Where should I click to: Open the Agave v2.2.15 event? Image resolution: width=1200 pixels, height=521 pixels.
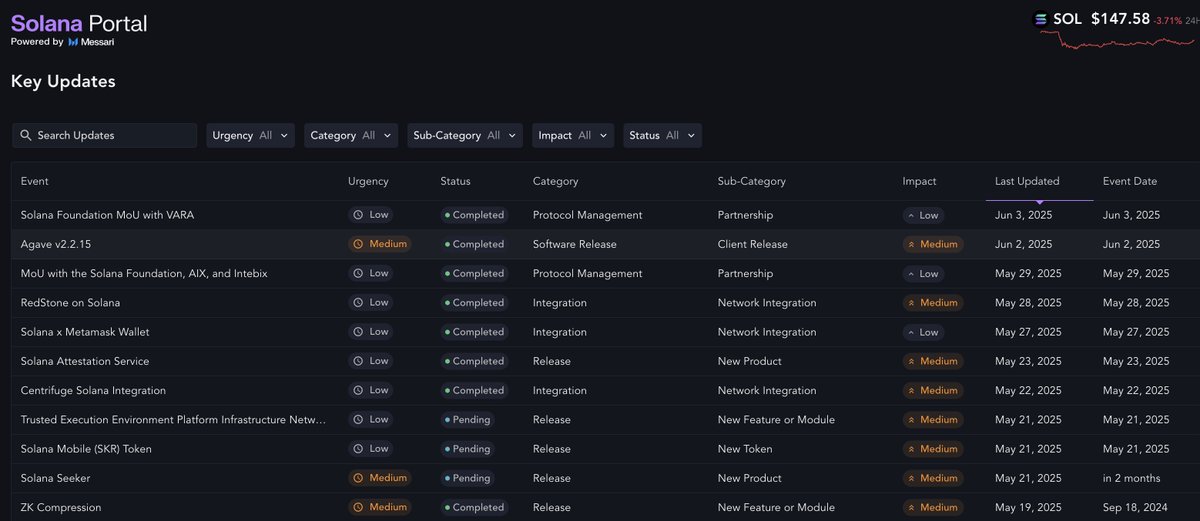point(56,244)
